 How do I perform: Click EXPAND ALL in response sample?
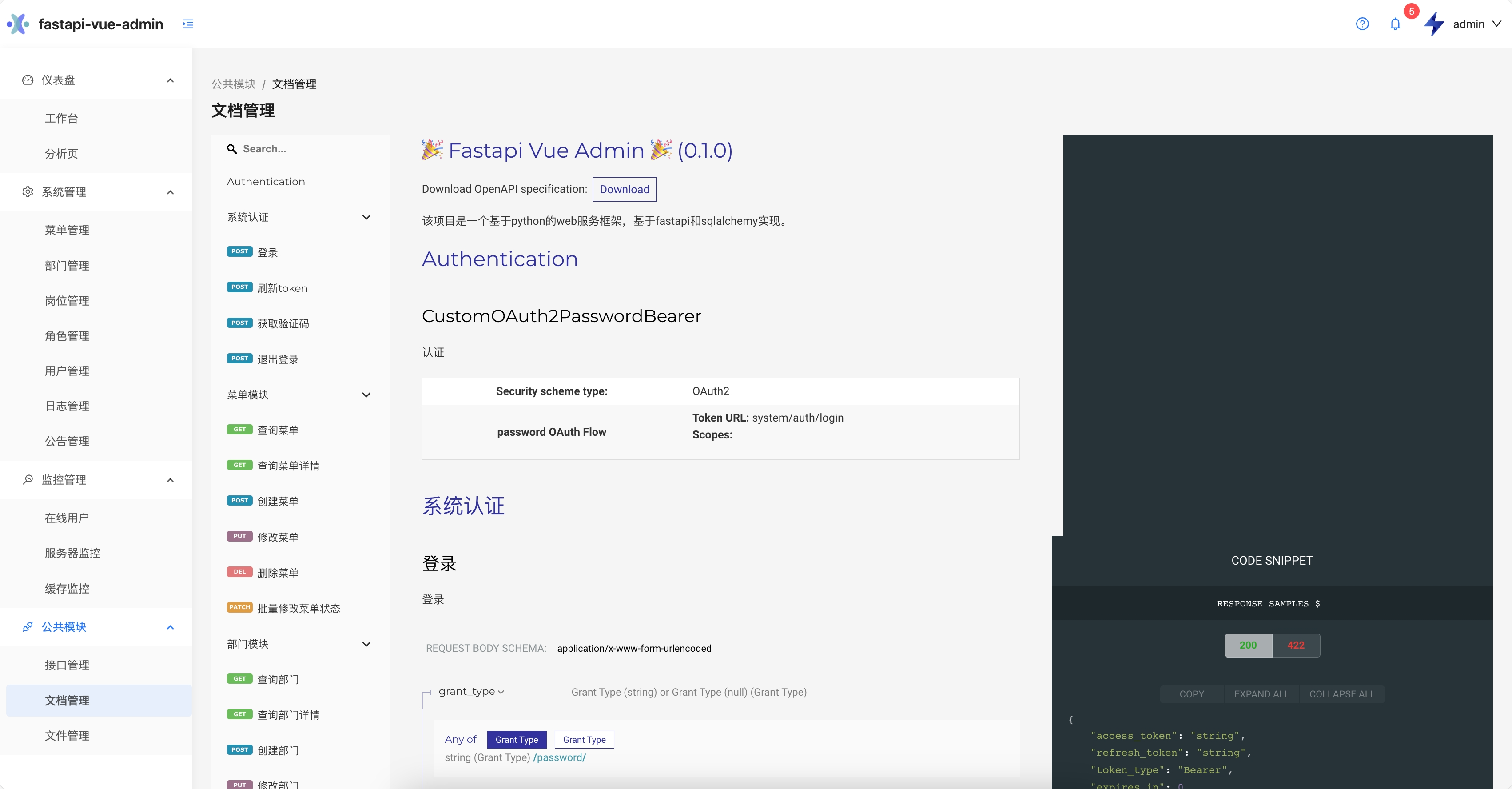(1261, 694)
